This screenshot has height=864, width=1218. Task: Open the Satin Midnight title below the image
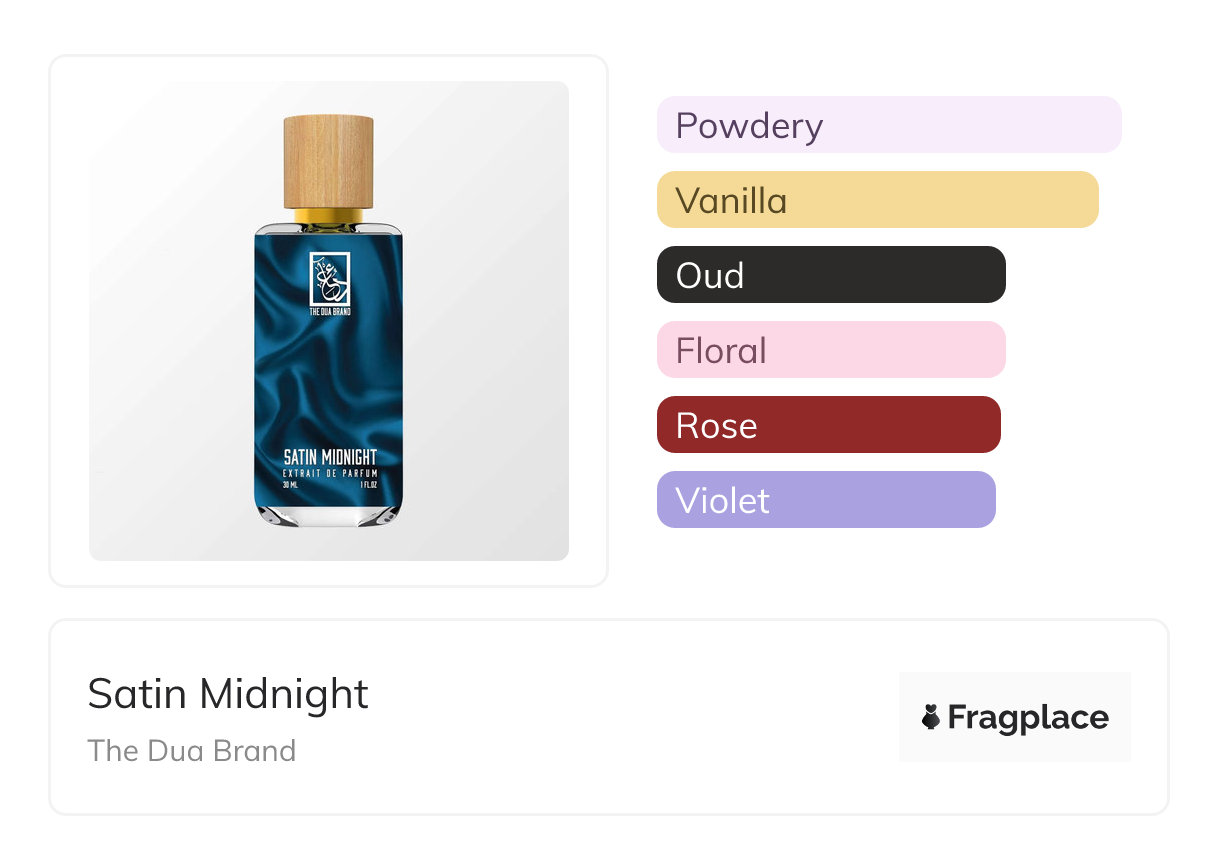228,694
